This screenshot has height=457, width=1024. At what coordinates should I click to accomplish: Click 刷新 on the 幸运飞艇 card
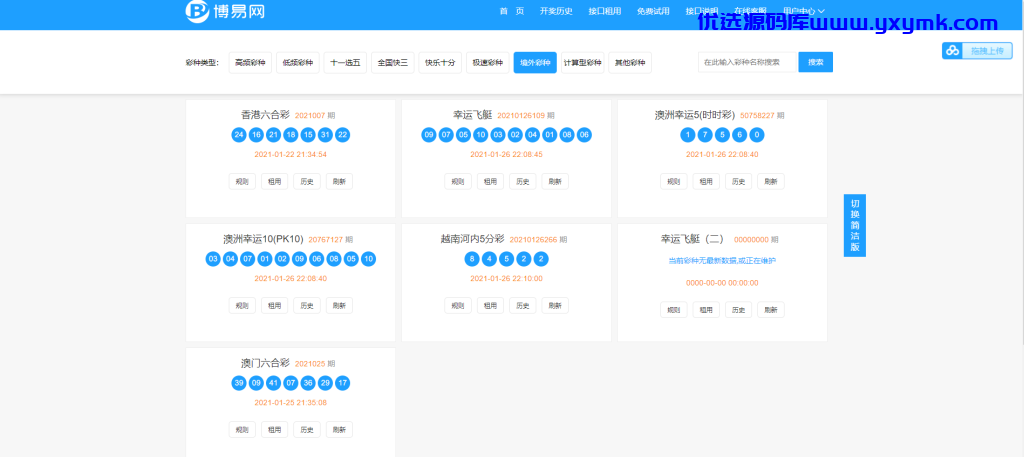pos(555,181)
